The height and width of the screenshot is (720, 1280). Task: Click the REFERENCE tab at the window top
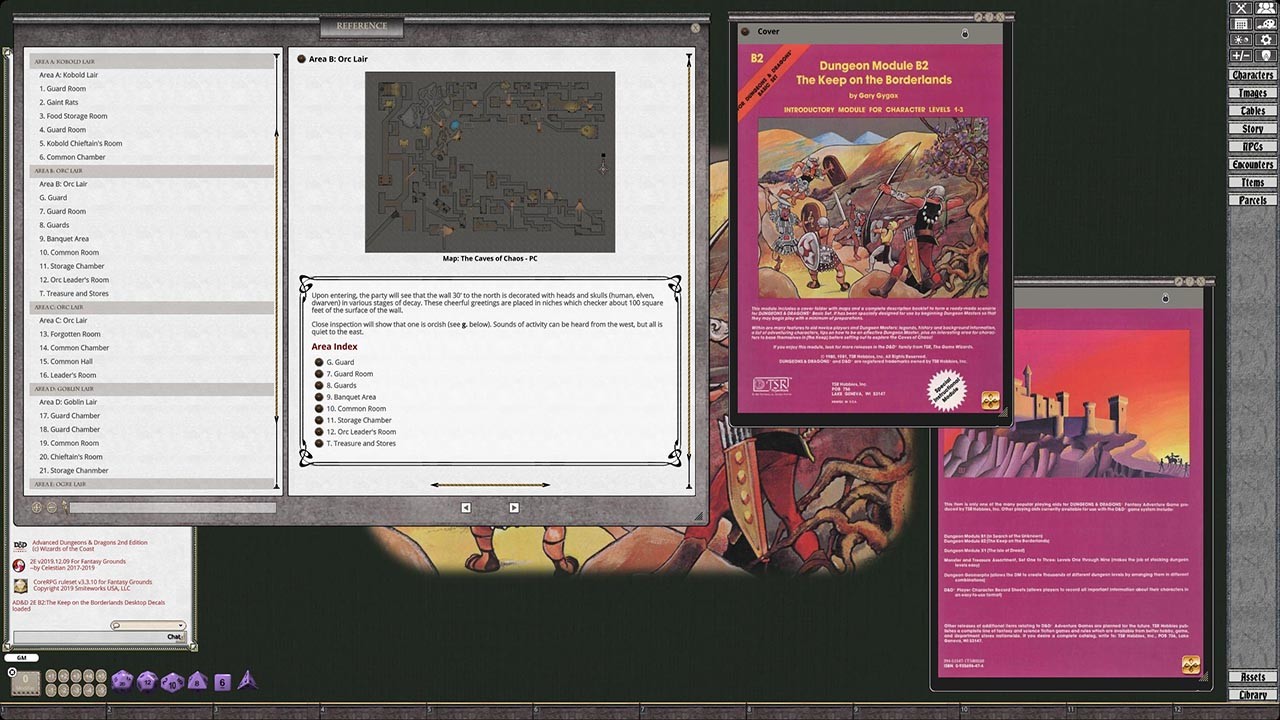click(360, 26)
